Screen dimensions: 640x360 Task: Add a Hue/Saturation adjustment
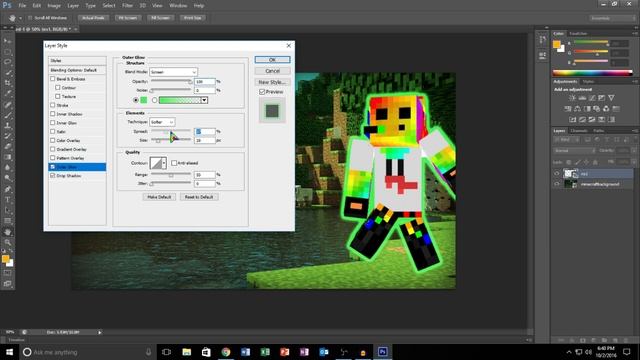[x=568, y=109]
